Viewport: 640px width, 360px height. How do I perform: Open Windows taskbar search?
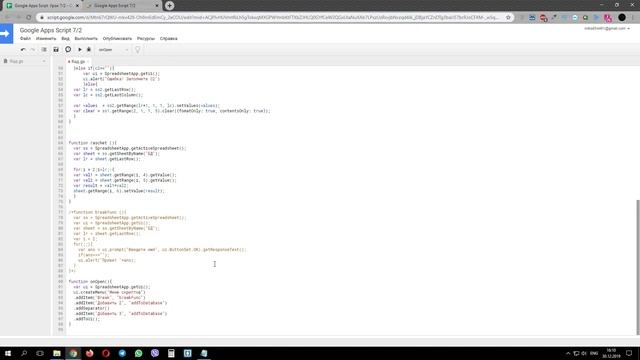click(24, 353)
